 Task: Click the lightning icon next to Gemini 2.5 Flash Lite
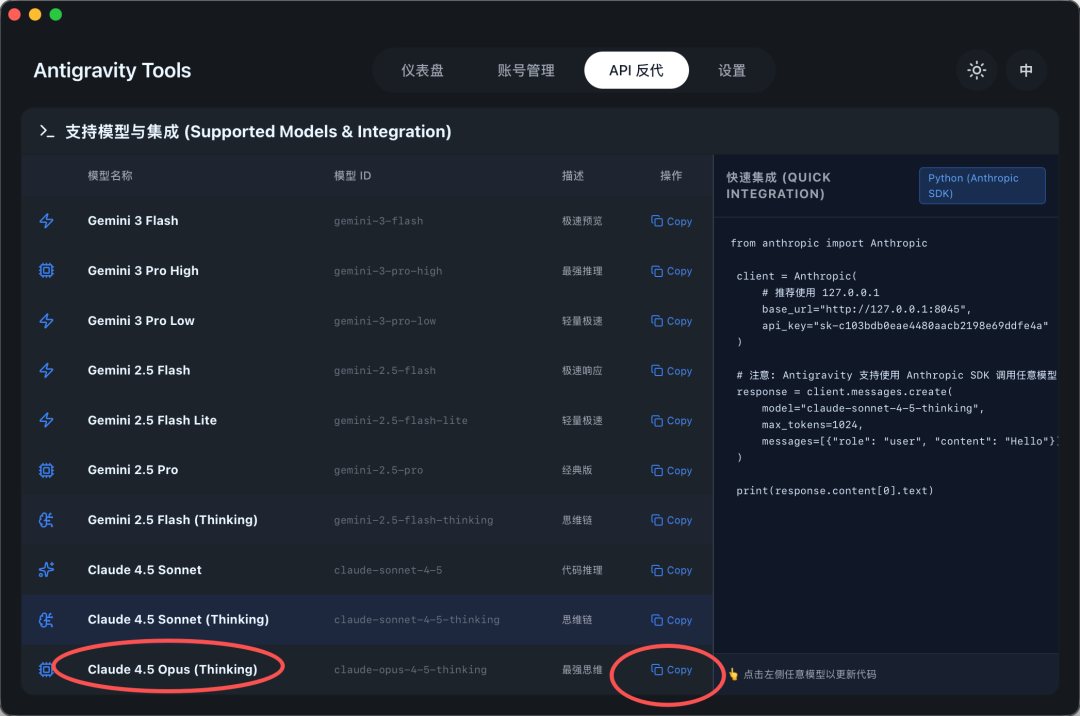point(46,420)
